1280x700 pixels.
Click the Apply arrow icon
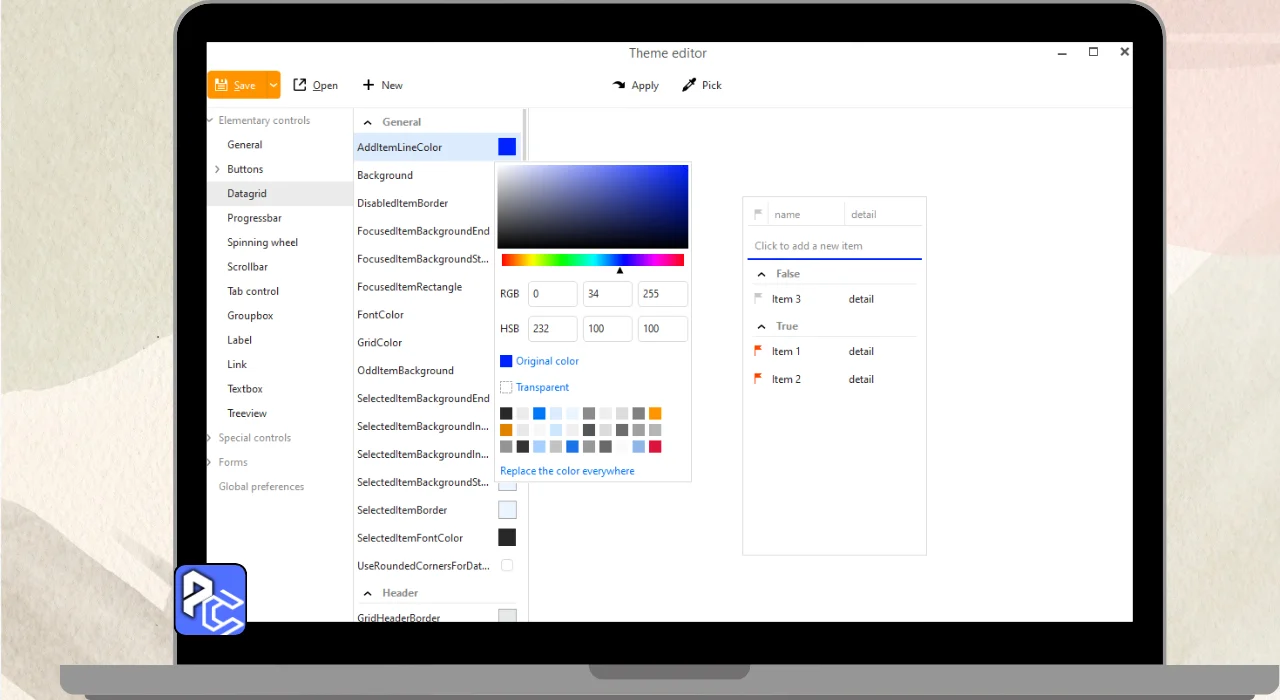(x=619, y=85)
